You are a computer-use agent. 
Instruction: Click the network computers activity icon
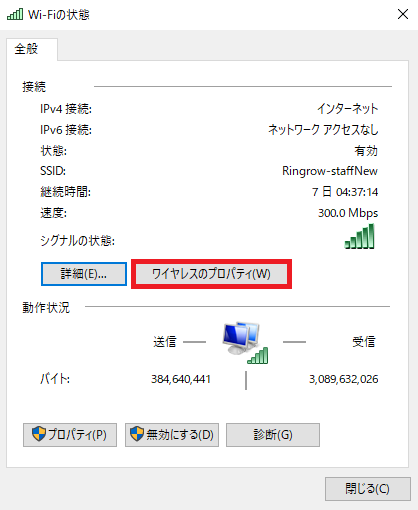pyautogui.click(x=245, y=342)
